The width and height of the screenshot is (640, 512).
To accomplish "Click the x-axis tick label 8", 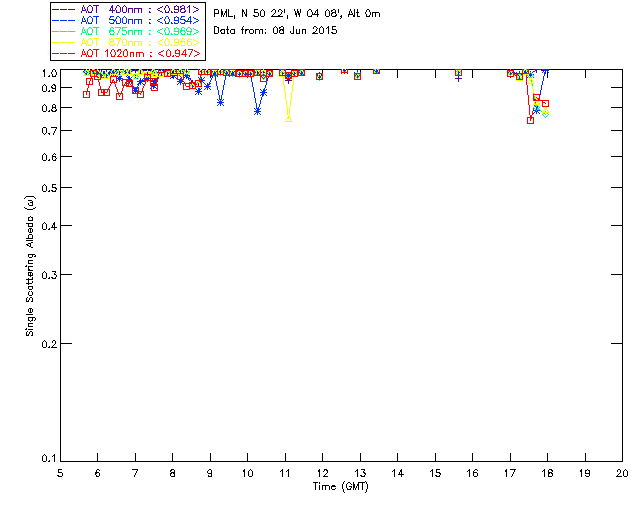I will [173, 473].
